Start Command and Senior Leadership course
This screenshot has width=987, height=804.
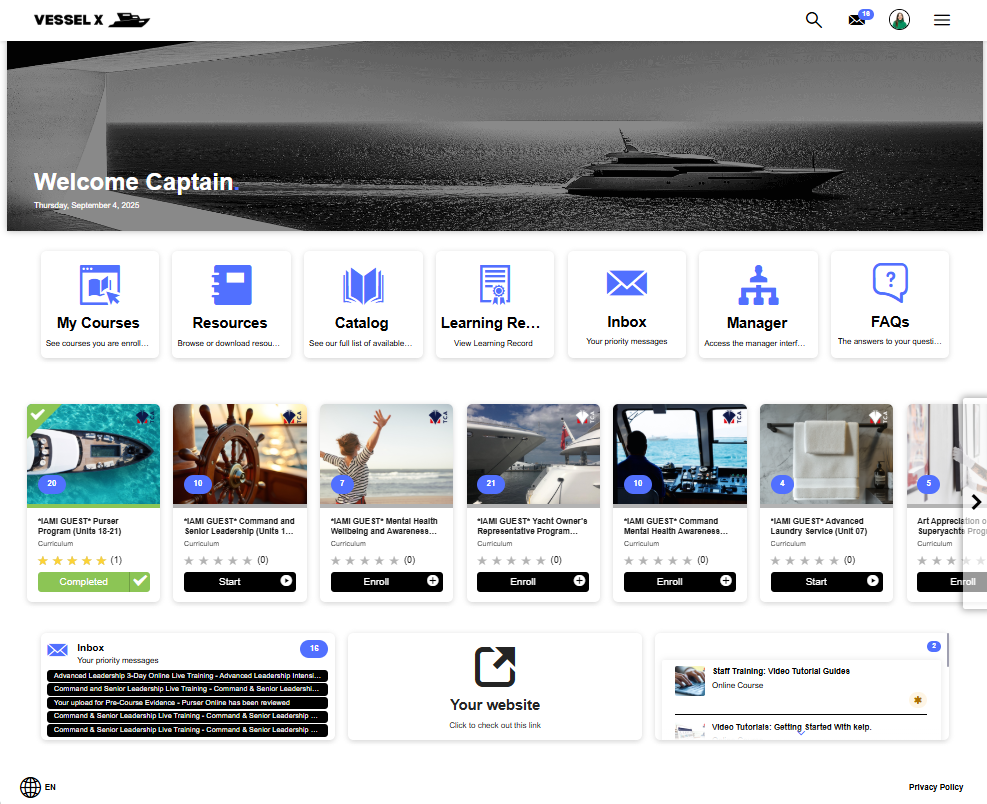(x=239, y=581)
